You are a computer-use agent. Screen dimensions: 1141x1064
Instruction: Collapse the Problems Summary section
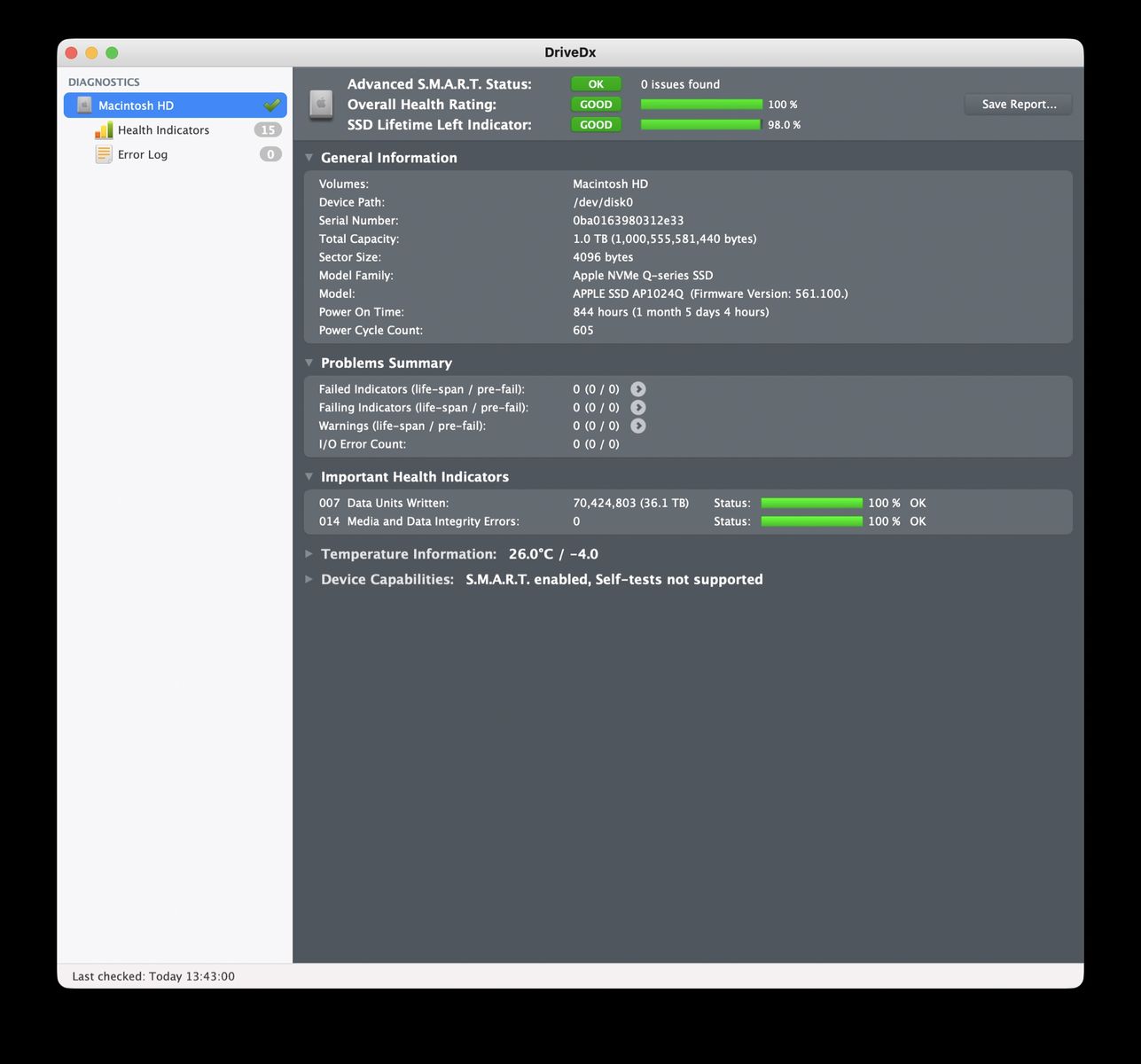pyautogui.click(x=309, y=363)
